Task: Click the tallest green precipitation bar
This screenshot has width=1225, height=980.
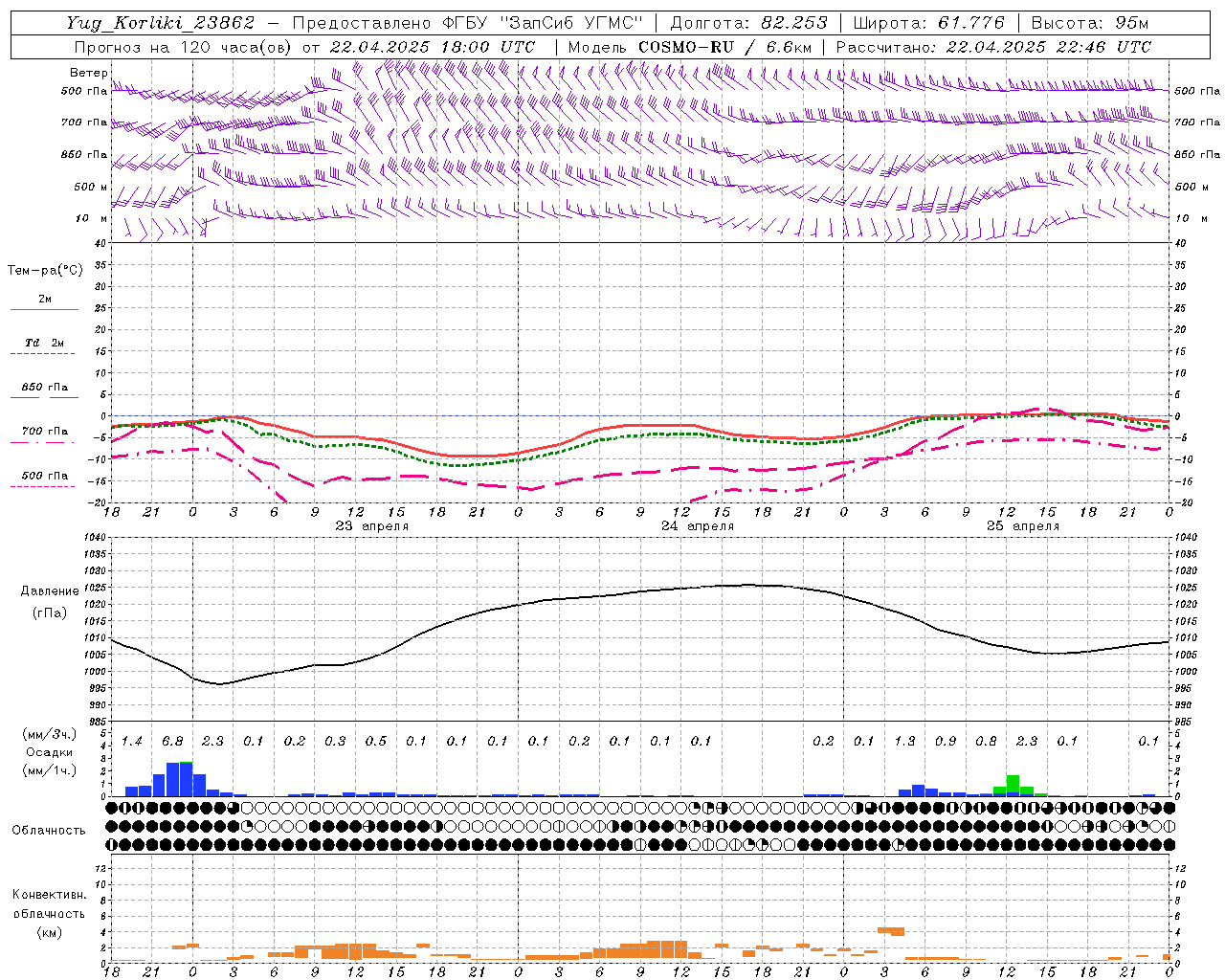Action: tap(1013, 785)
